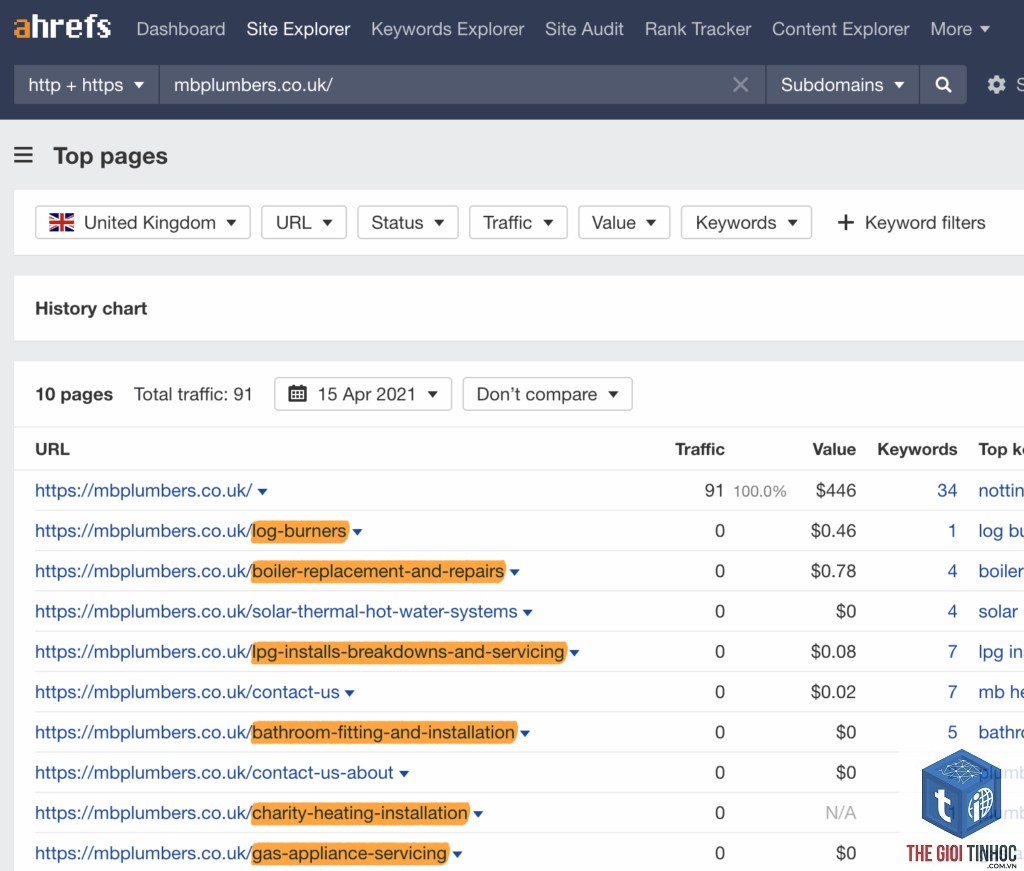Viewport: 1024px width, 871px height.
Task: Click keywords count 1 in log-burners row
Action: [952, 531]
